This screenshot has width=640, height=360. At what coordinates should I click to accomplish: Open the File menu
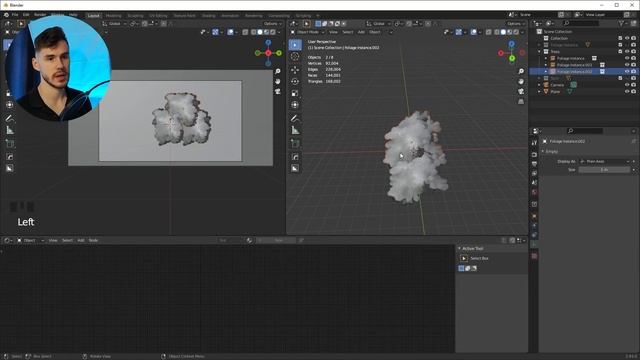coord(15,15)
